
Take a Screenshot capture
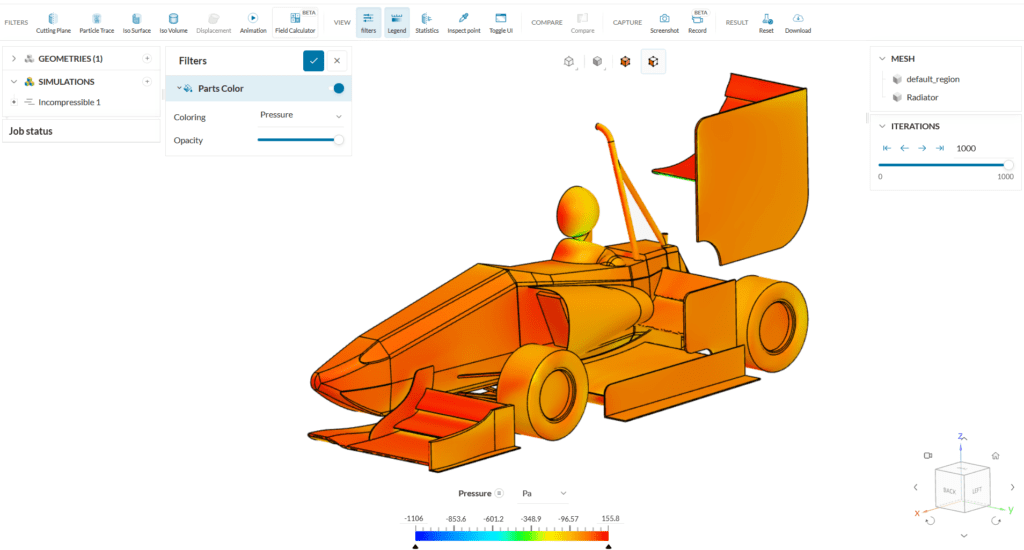pos(664,22)
